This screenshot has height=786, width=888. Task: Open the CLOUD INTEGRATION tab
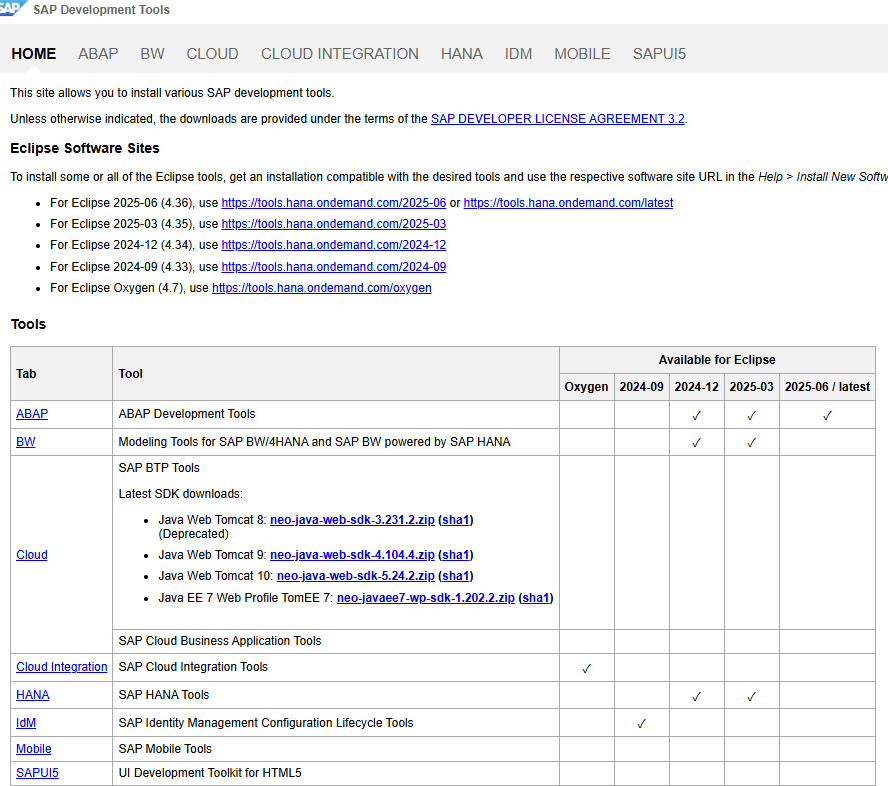coord(340,54)
